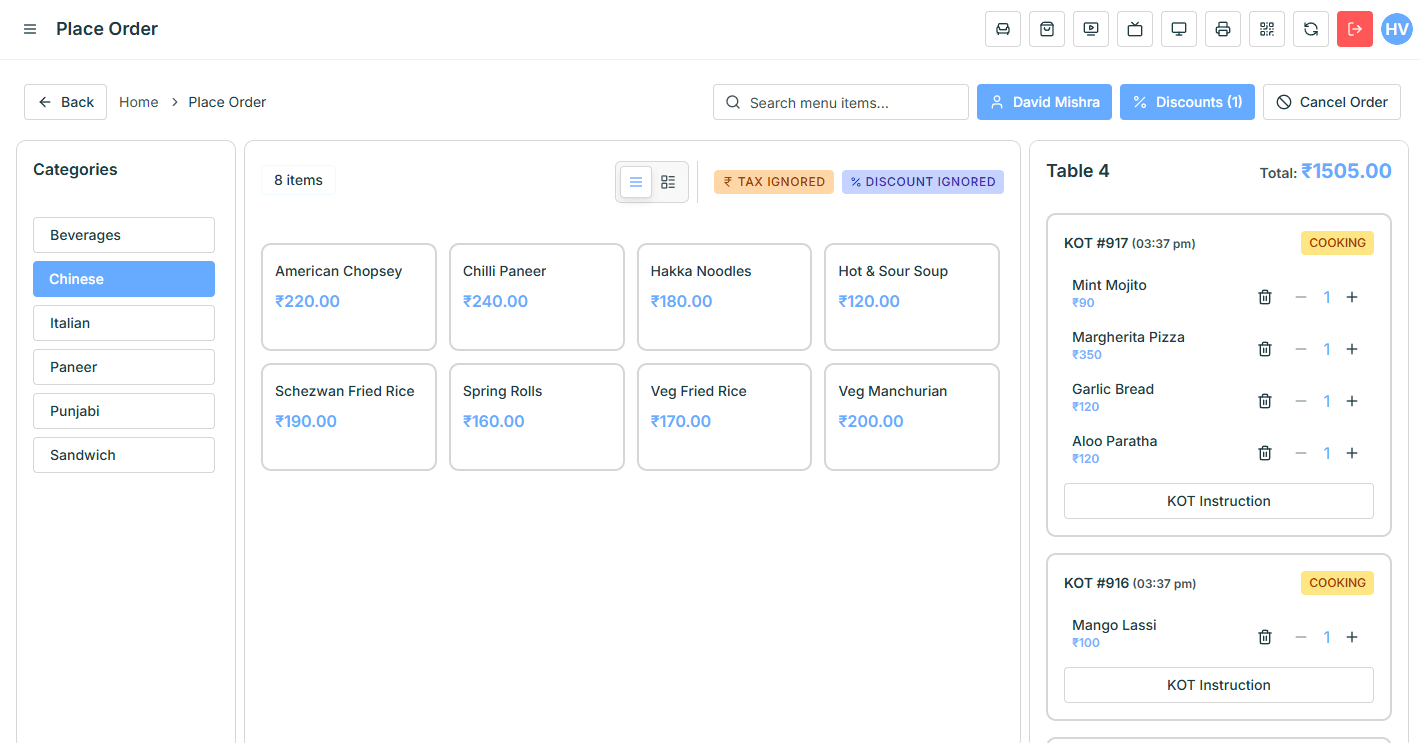1421x743 pixels.
Task: Delete Mint Mojito with trash icon
Action: (1265, 297)
